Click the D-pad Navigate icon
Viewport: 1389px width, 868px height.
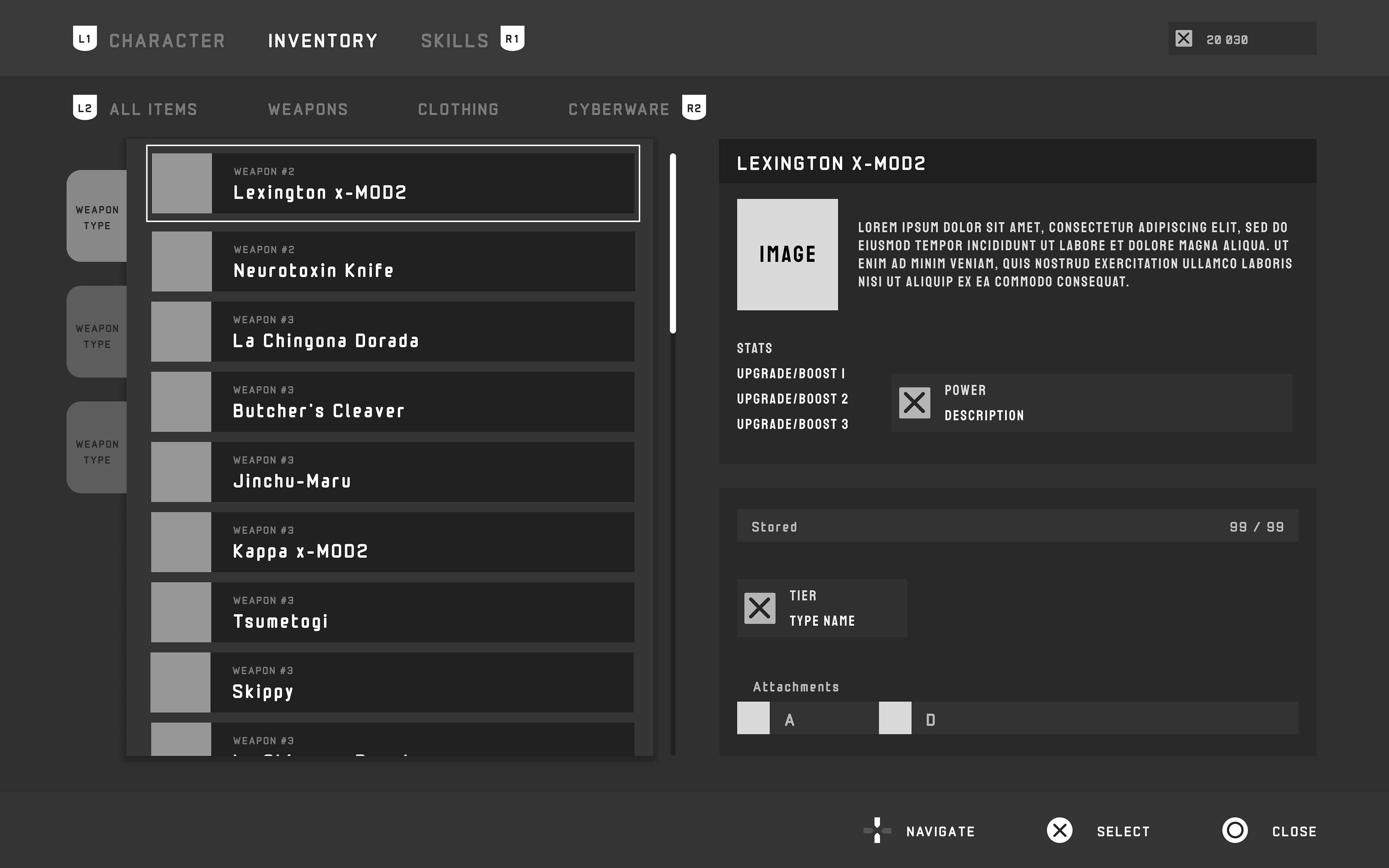876,831
